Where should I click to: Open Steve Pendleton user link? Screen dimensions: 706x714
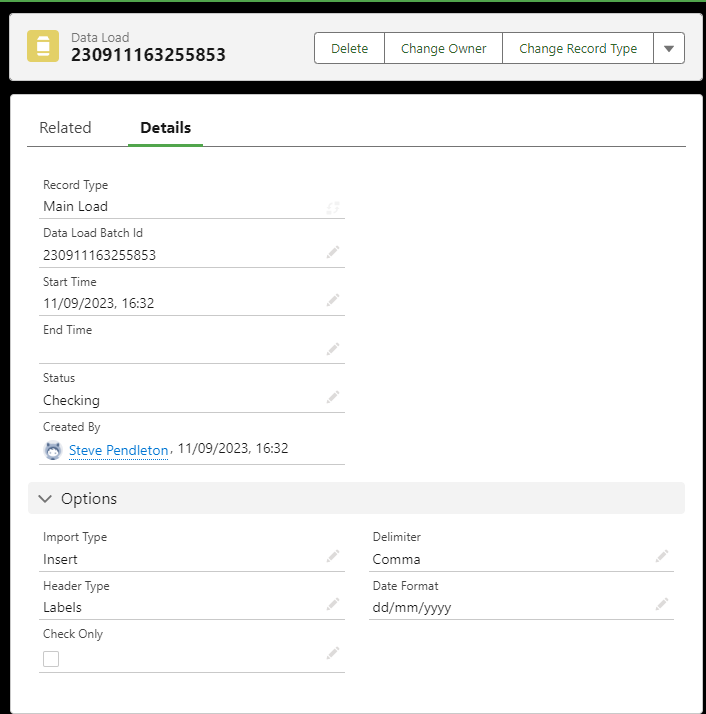(118, 450)
